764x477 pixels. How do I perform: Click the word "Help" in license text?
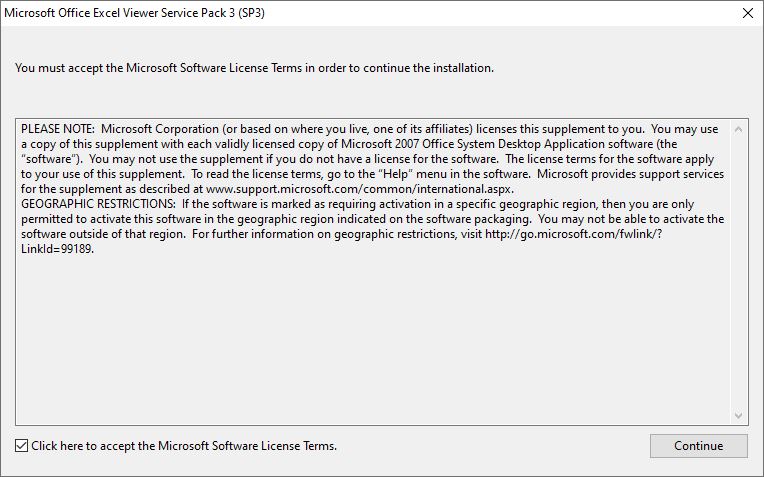[395, 174]
